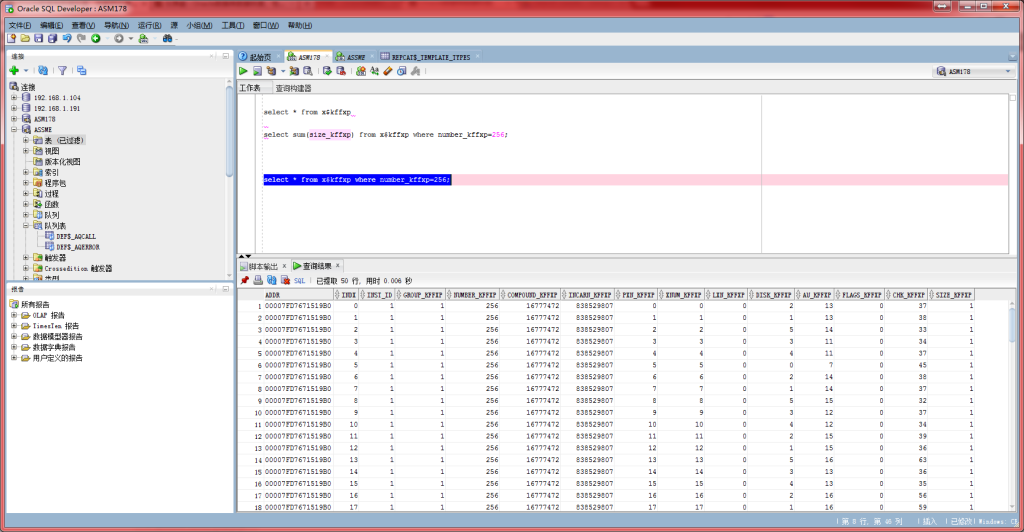The width and height of the screenshot is (1024, 532).
Task: Click green plus New Connection icon
Action: [14, 70]
